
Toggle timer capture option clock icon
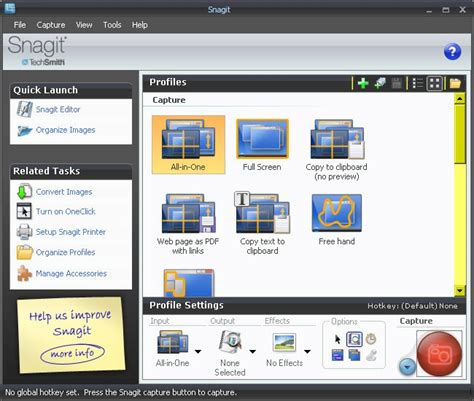371,339
